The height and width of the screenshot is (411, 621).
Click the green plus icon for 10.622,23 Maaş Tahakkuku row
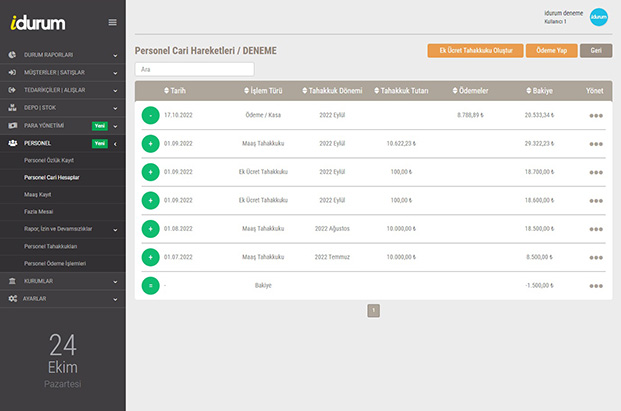coord(150,144)
